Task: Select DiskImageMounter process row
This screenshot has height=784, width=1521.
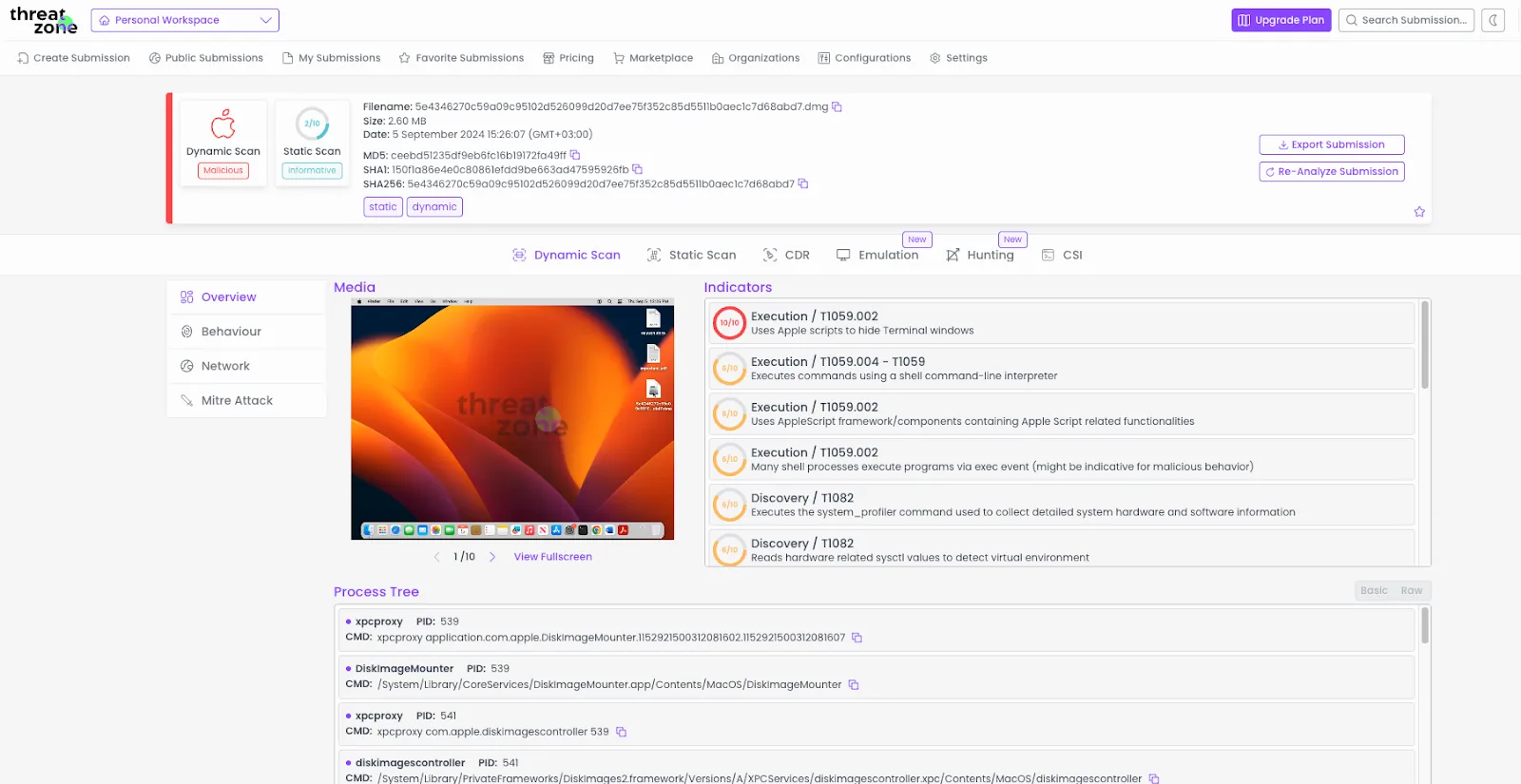Action: (876, 677)
